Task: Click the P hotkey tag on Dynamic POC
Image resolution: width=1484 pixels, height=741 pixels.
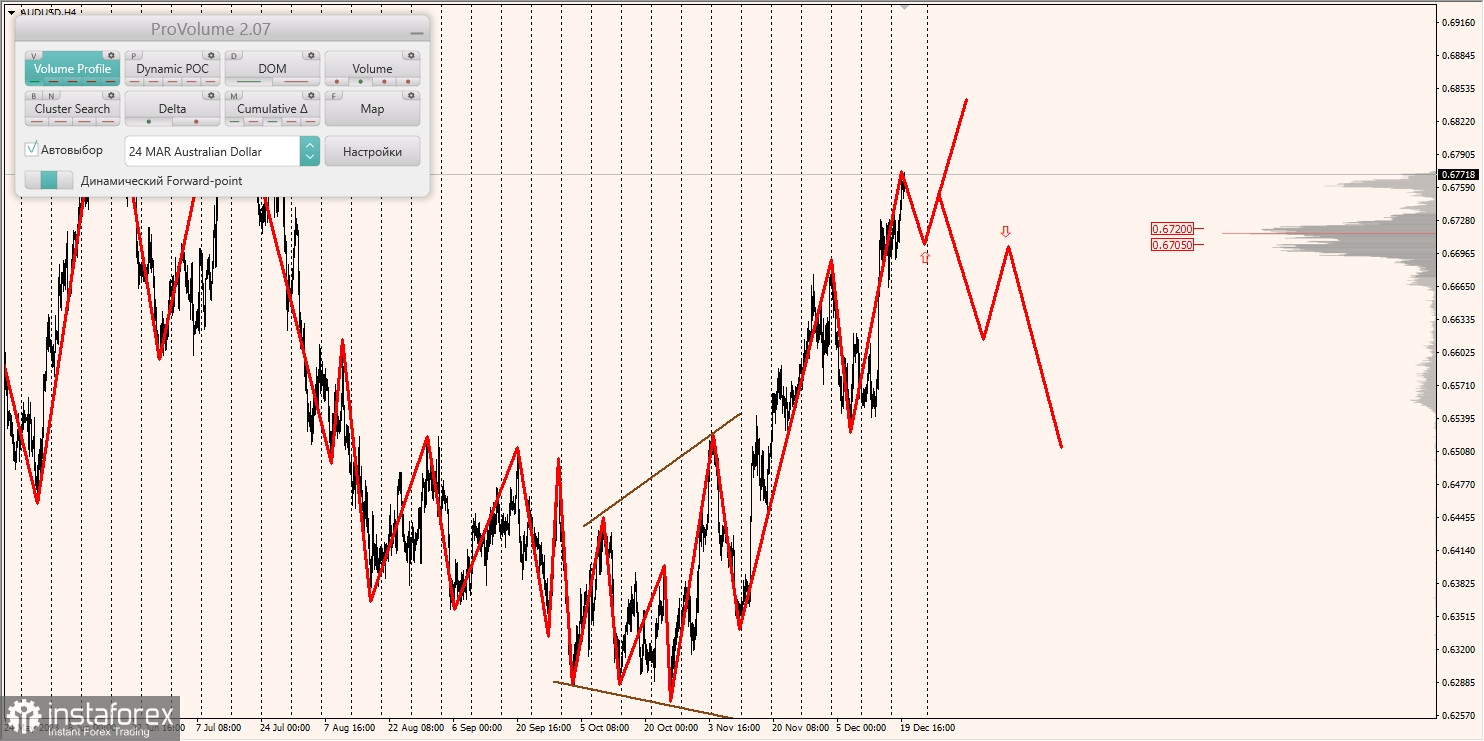Action: [134, 56]
